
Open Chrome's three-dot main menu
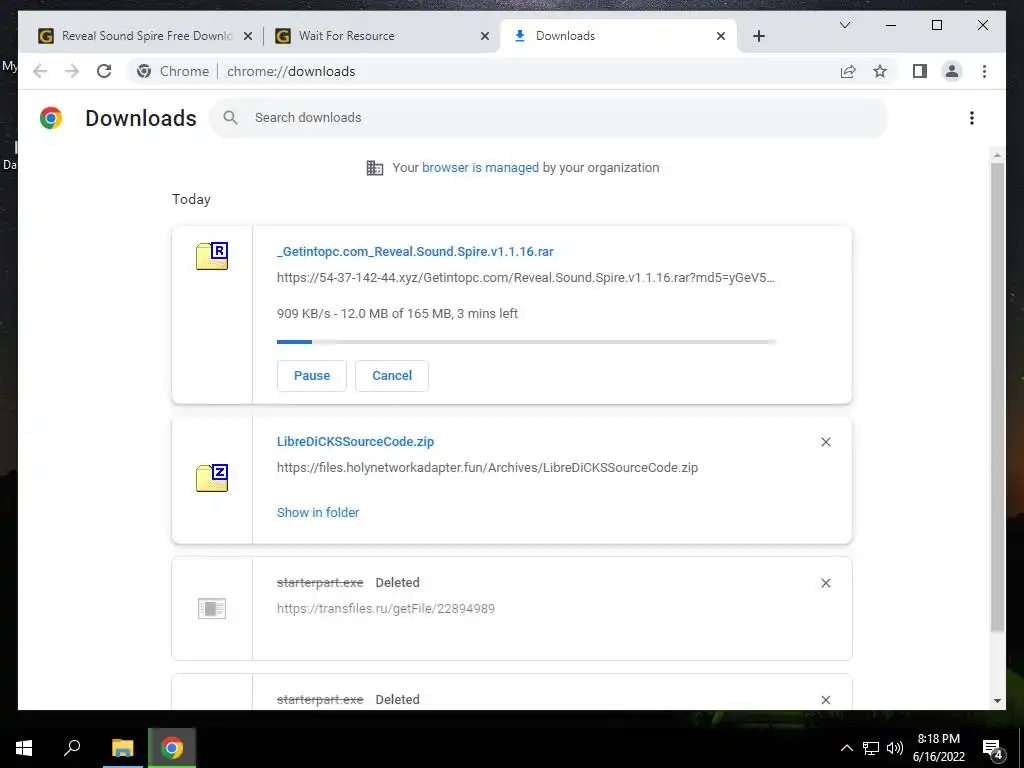[984, 71]
